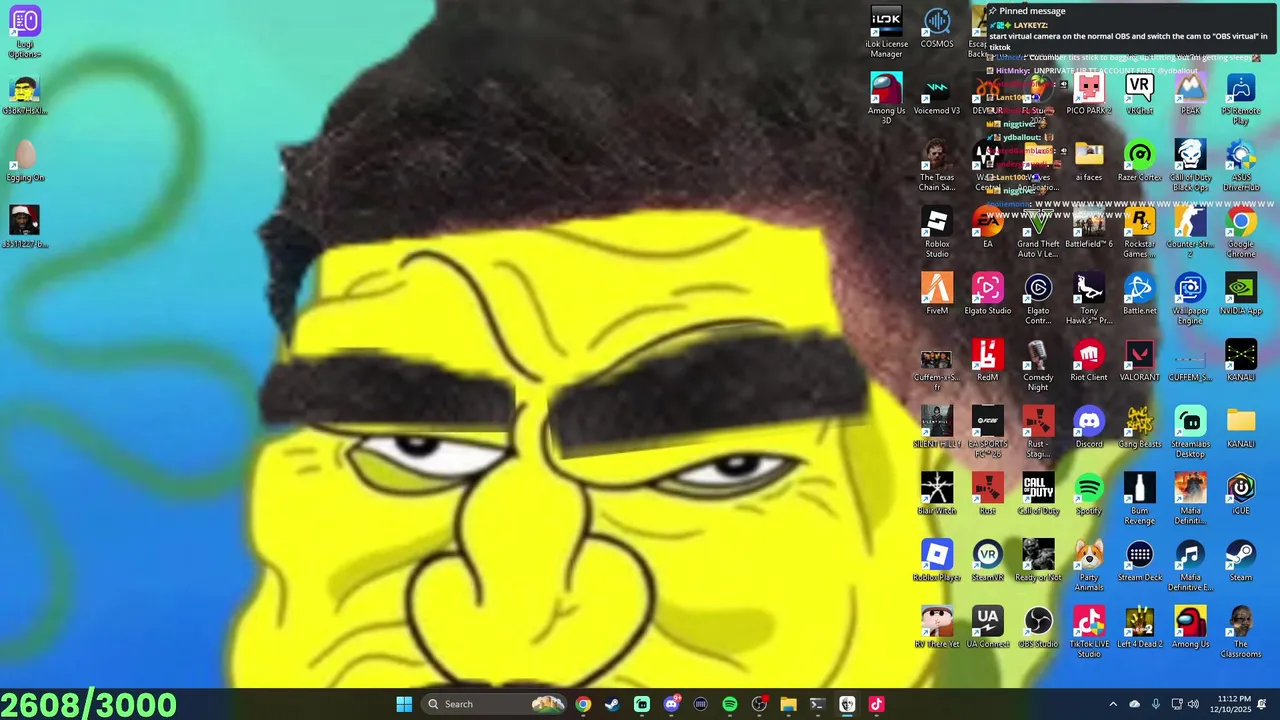Image resolution: width=1280 pixels, height=720 pixels.
Task: Open the volume tray icon
Action: point(1193,704)
